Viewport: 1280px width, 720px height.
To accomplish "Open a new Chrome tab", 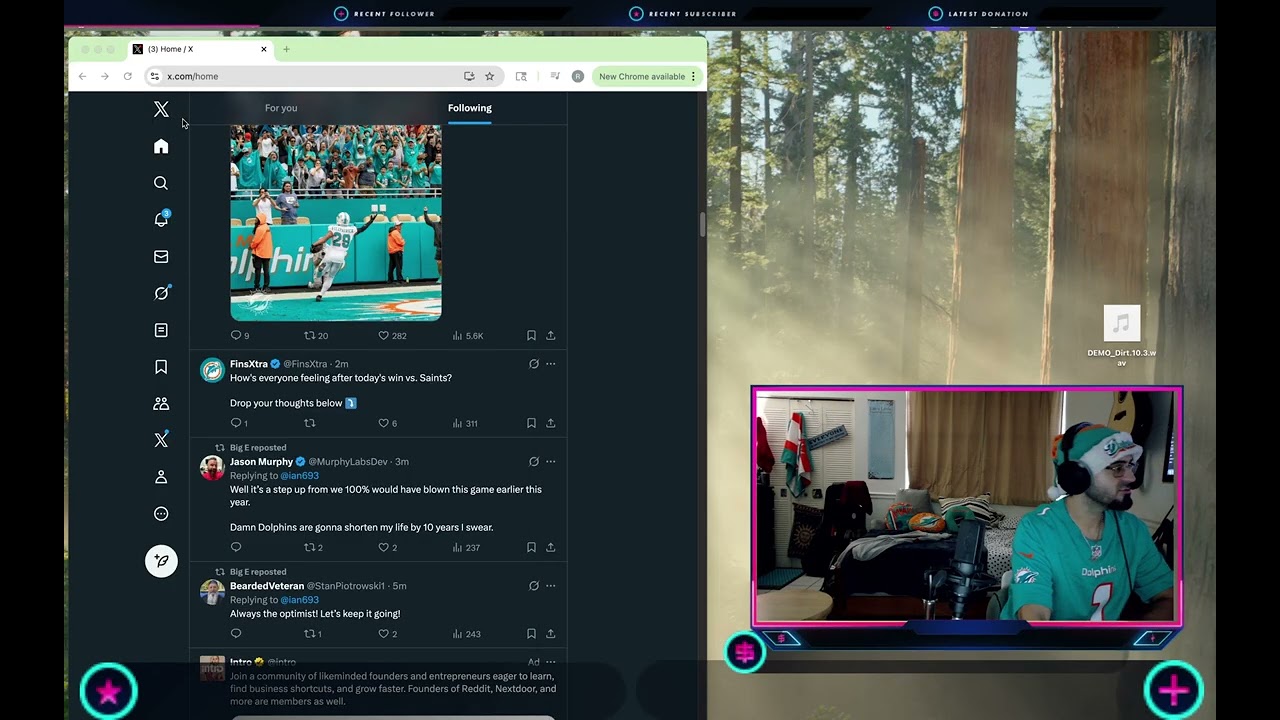I will tap(286, 49).
